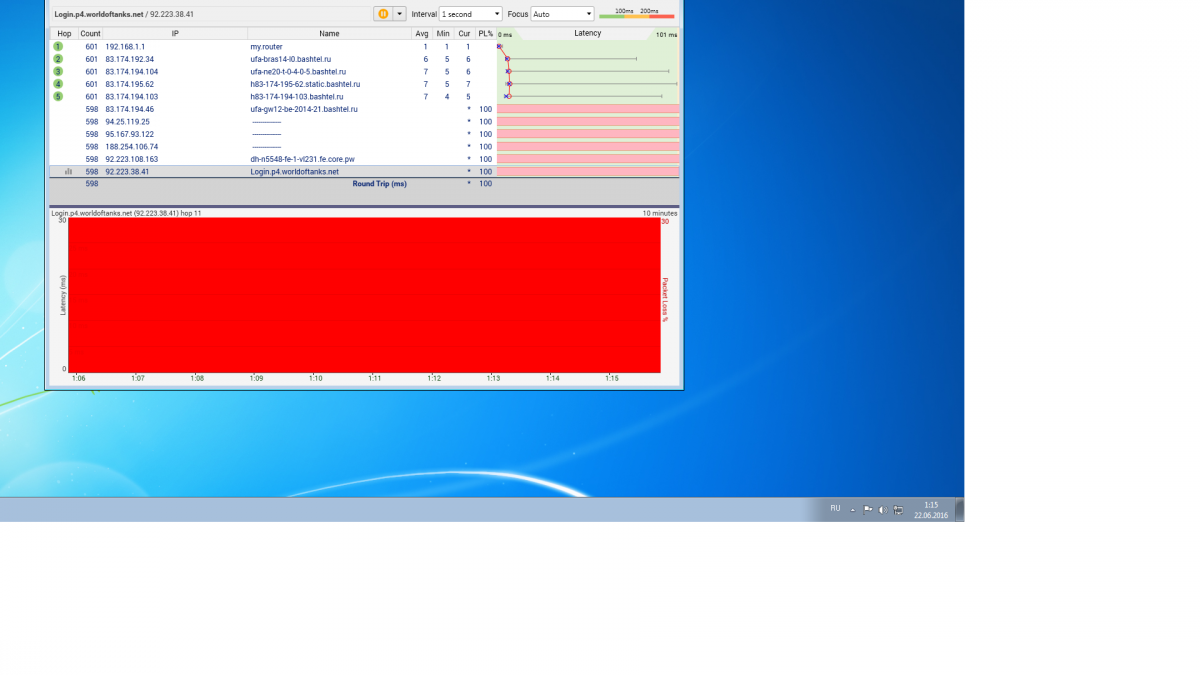Click the PL% column header
1200x675 pixels.
(485, 34)
